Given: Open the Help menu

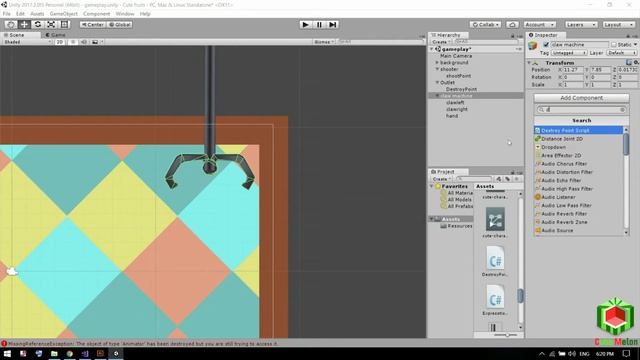Looking at the screenshot, I should pyautogui.click(x=145, y=14).
